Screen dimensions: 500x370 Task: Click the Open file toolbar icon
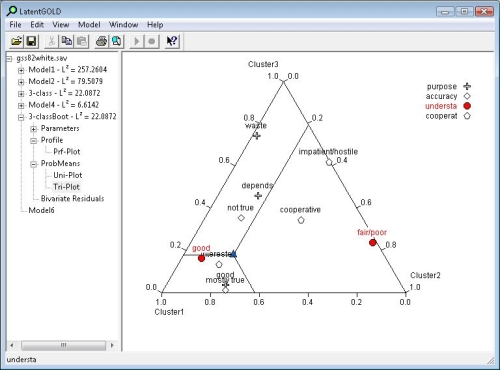click(16, 41)
